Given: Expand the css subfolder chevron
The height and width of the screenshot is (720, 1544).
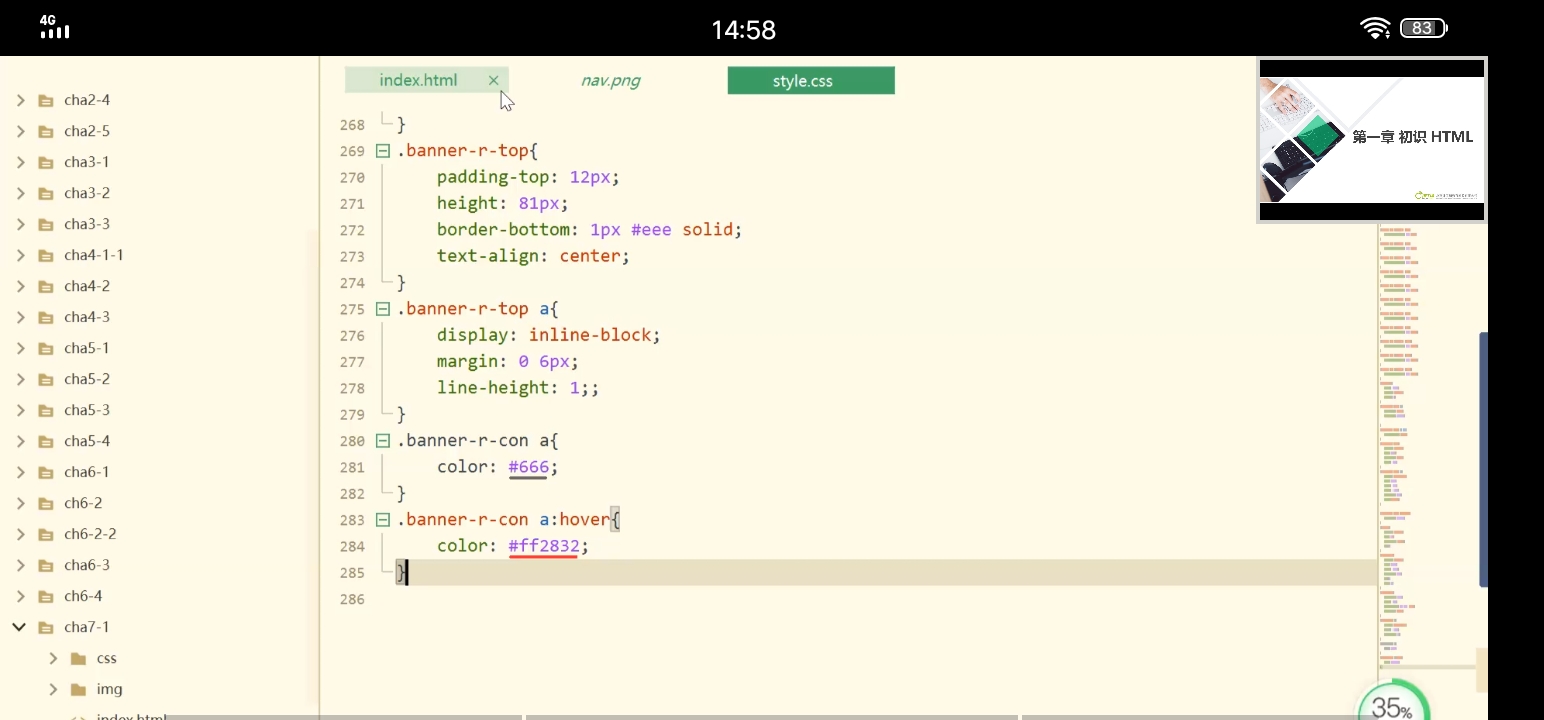Looking at the screenshot, I should pyautogui.click(x=53, y=658).
